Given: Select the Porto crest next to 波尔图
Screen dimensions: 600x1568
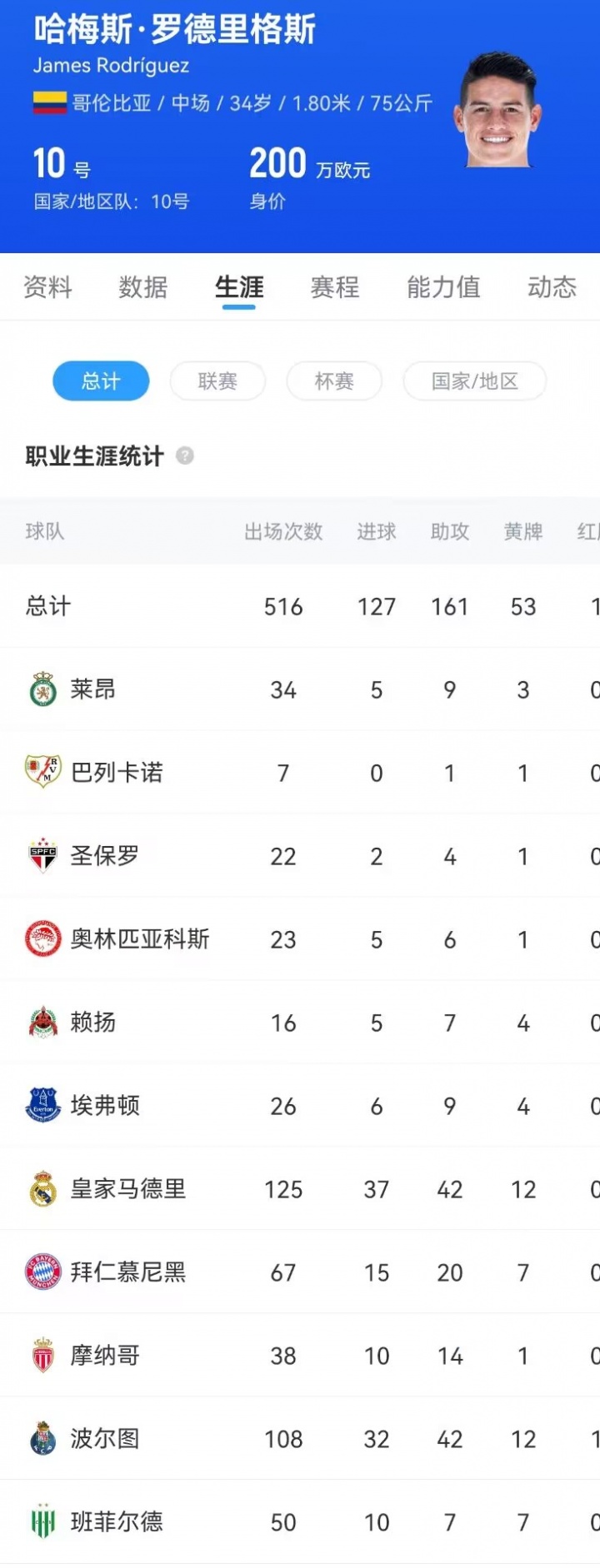Looking at the screenshot, I should click(42, 1439).
